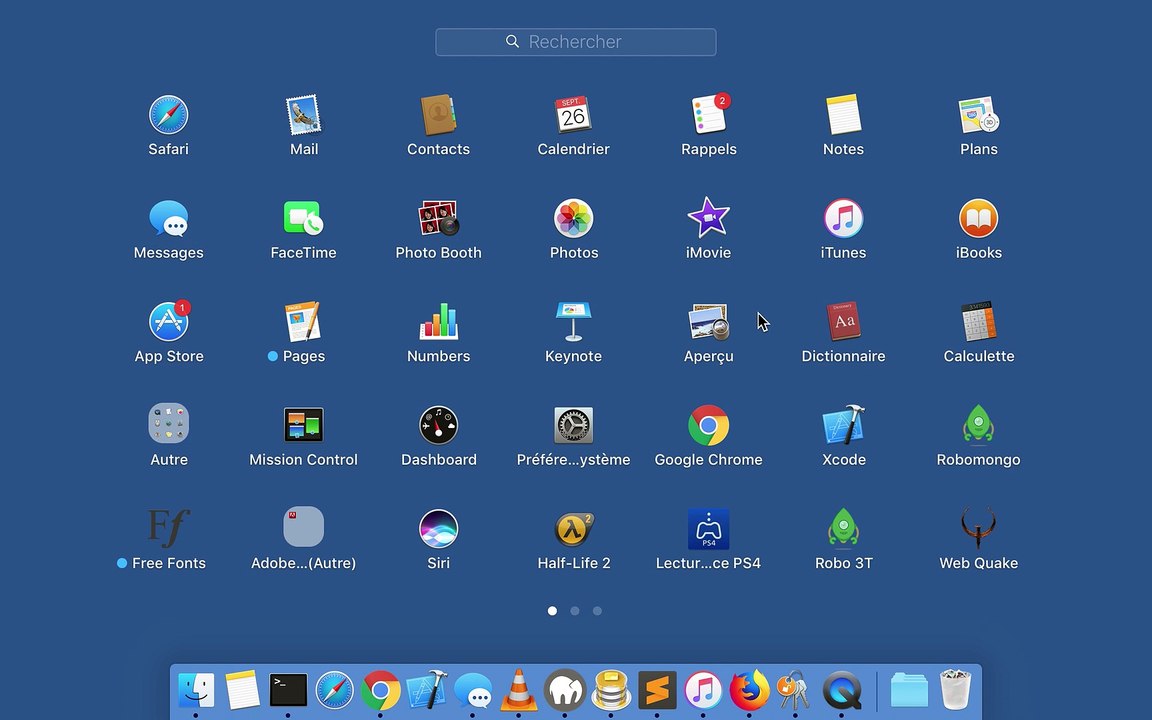
Task: Open Terminal from the Dock
Action: (288, 690)
